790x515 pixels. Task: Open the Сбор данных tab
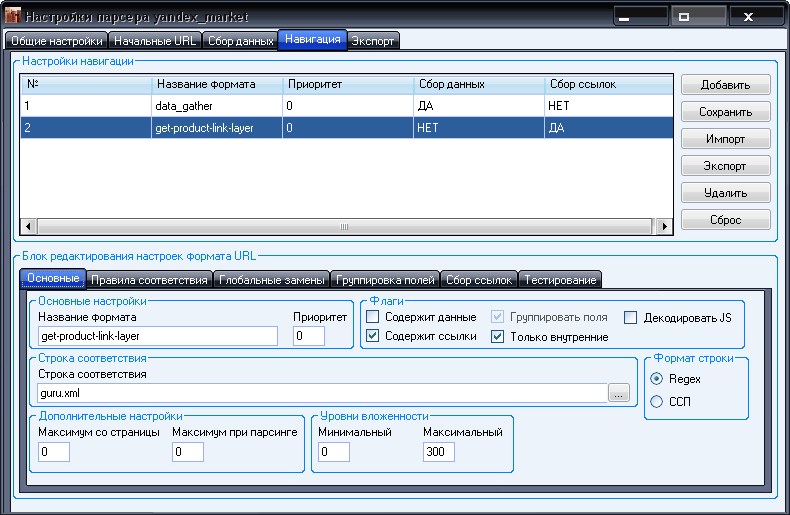pyautogui.click(x=241, y=41)
